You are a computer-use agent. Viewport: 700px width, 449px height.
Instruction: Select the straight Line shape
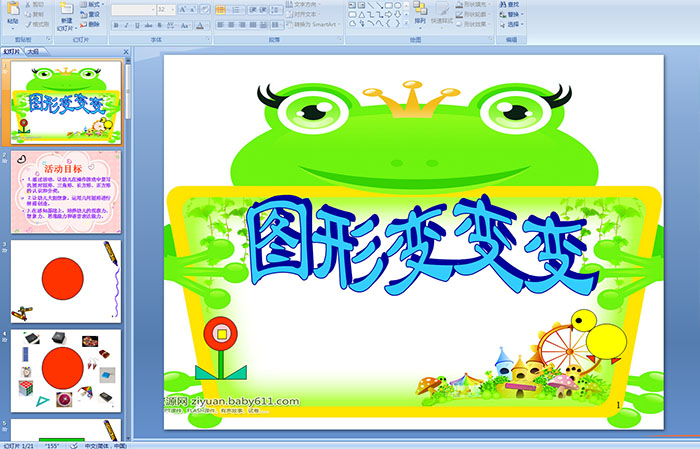point(371,5)
